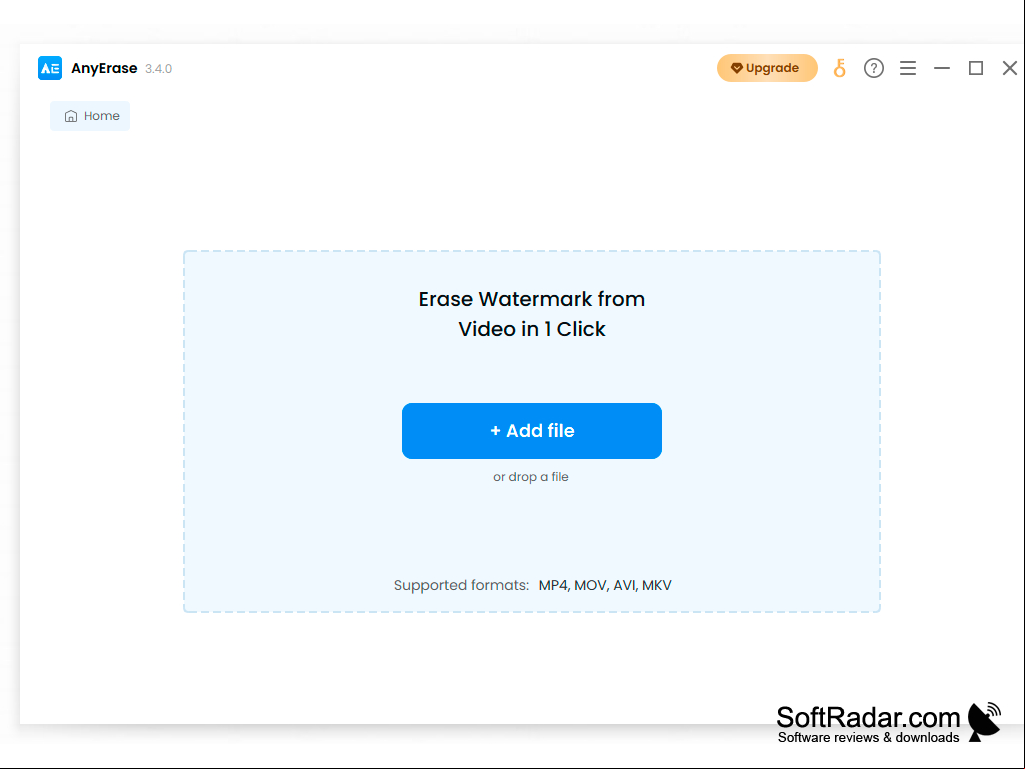Click the 'or drop a file' text

pos(530,477)
